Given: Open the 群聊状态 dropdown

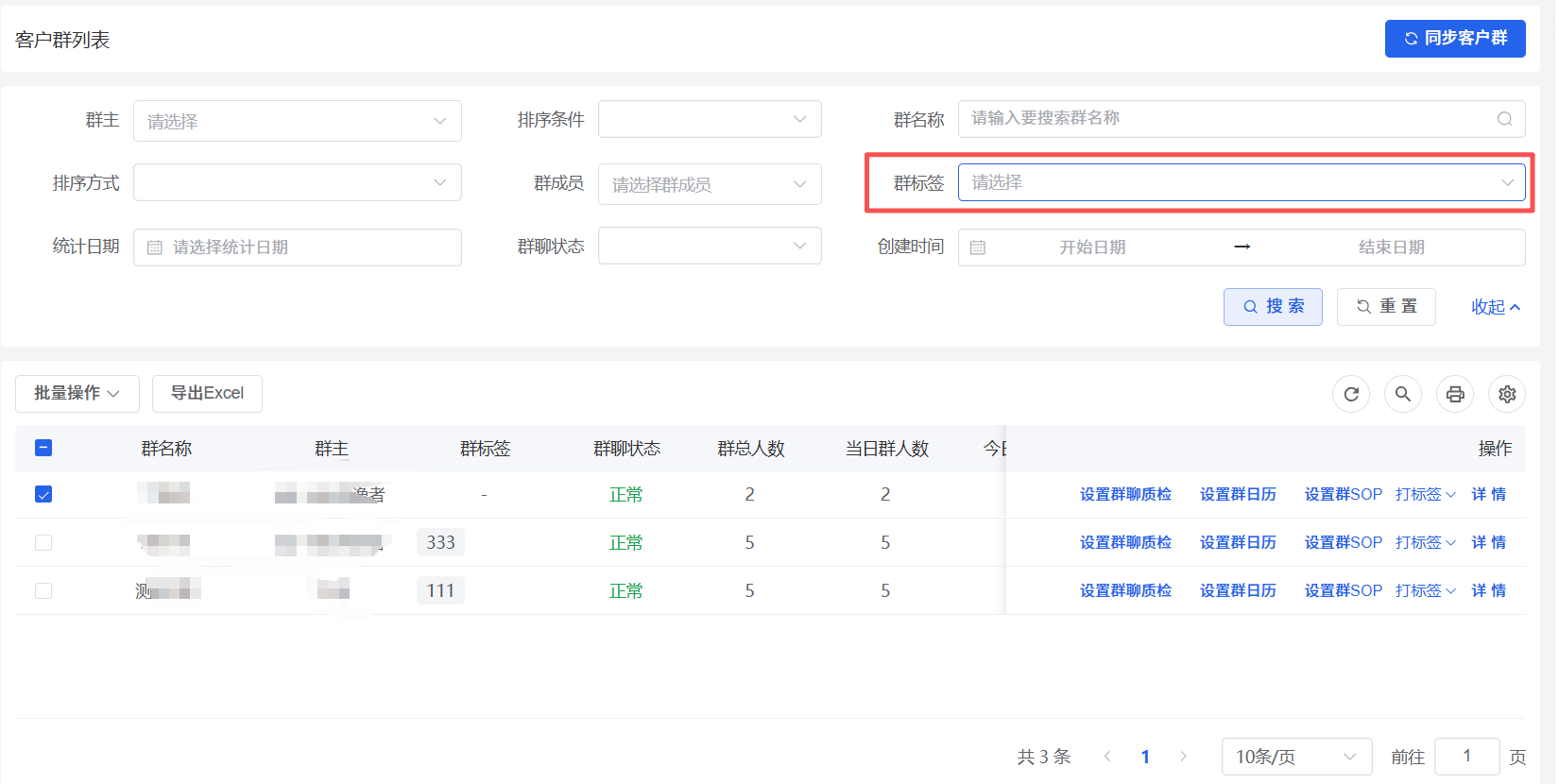Looking at the screenshot, I should 710,246.
